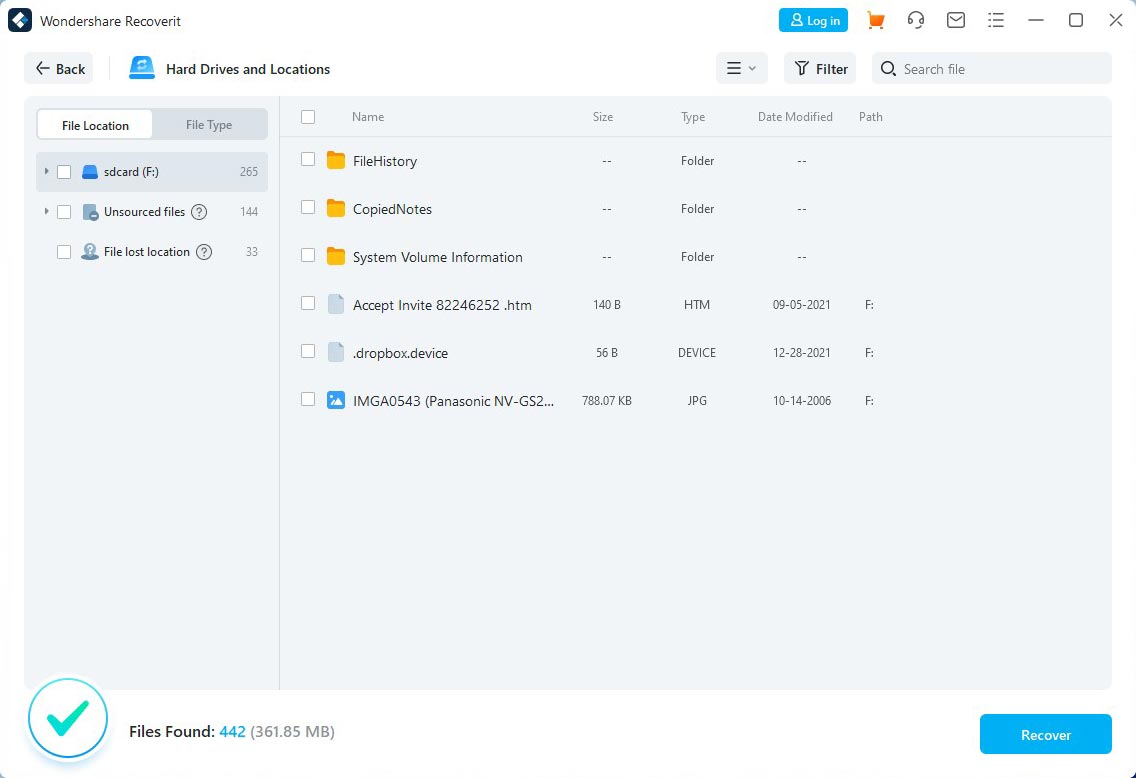Check the sdcard (F:) checkbox
The width and height of the screenshot is (1136, 778).
[64, 172]
